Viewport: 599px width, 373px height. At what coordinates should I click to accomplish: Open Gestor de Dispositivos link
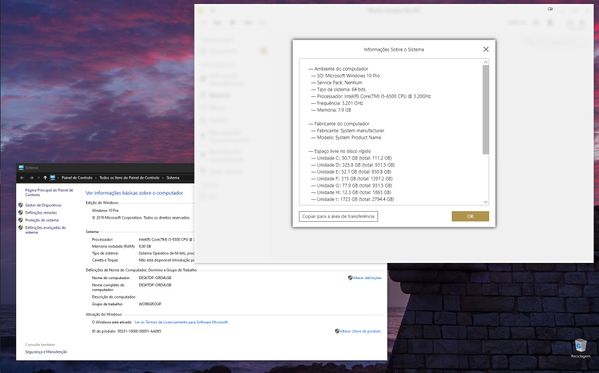pos(43,205)
